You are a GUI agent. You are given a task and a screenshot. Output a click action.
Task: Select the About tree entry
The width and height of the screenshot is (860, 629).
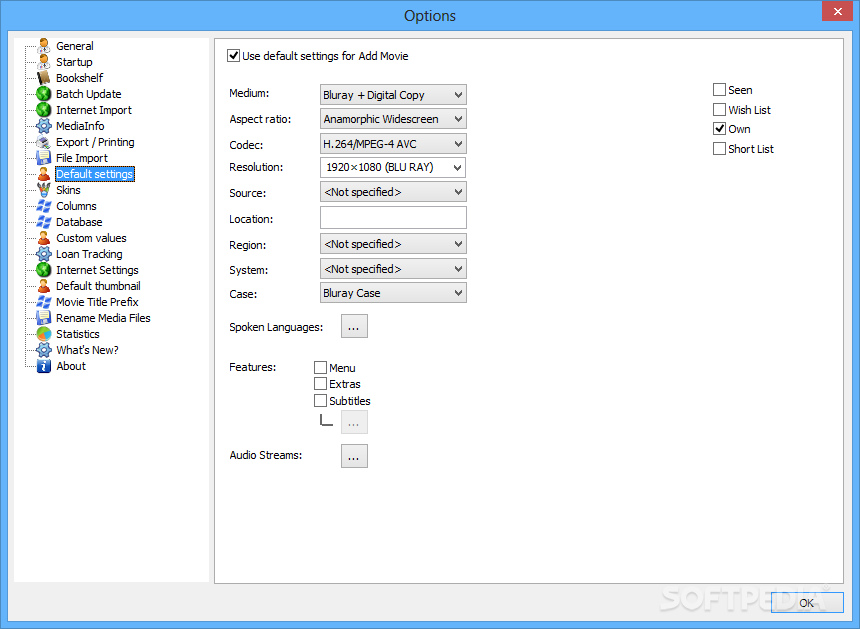pyautogui.click(x=71, y=366)
